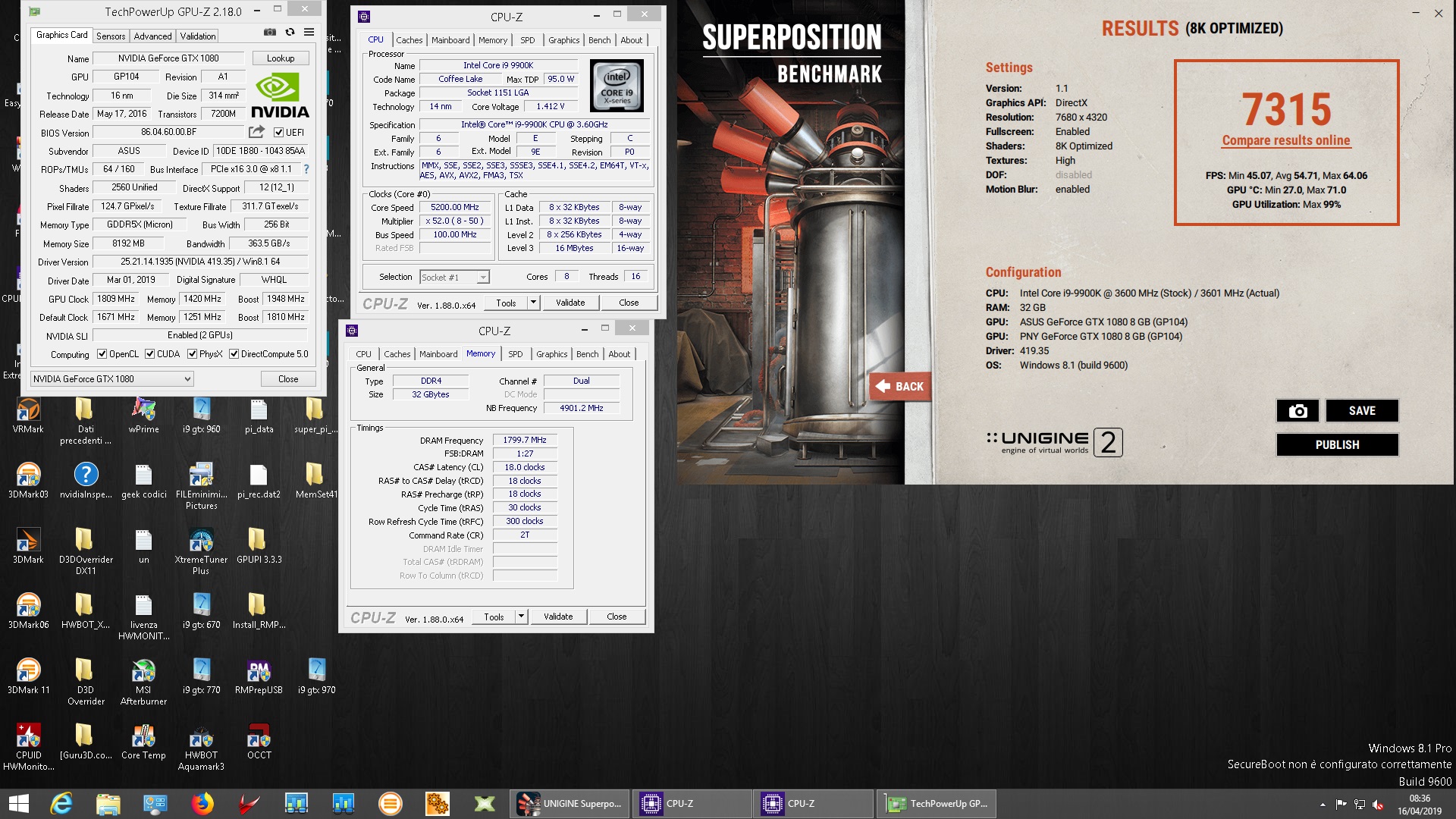
Task: Open the Socket #1 selection dropdown
Action: (x=454, y=278)
